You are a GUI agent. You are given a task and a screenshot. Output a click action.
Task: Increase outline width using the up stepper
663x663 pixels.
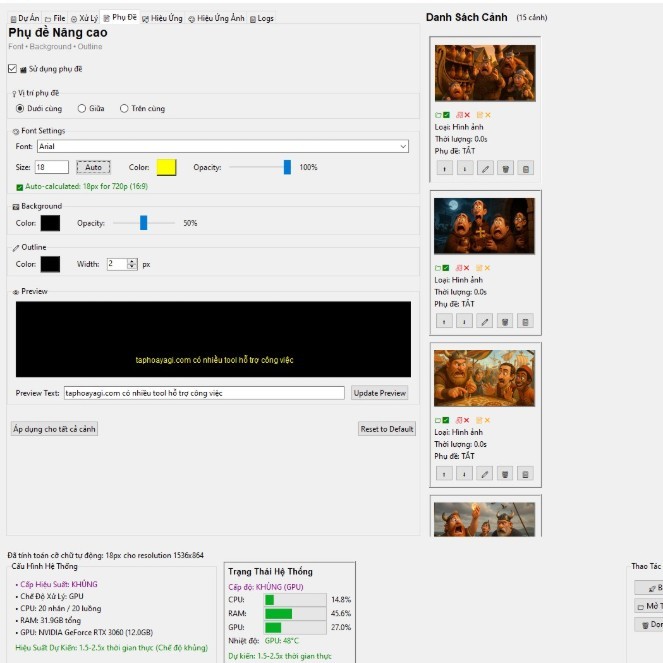(133, 261)
